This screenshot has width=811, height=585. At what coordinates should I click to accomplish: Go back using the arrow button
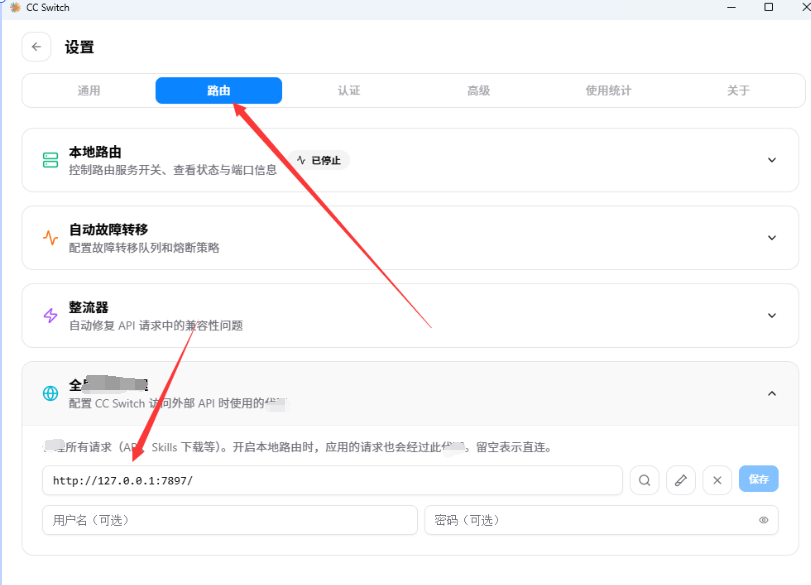36,47
